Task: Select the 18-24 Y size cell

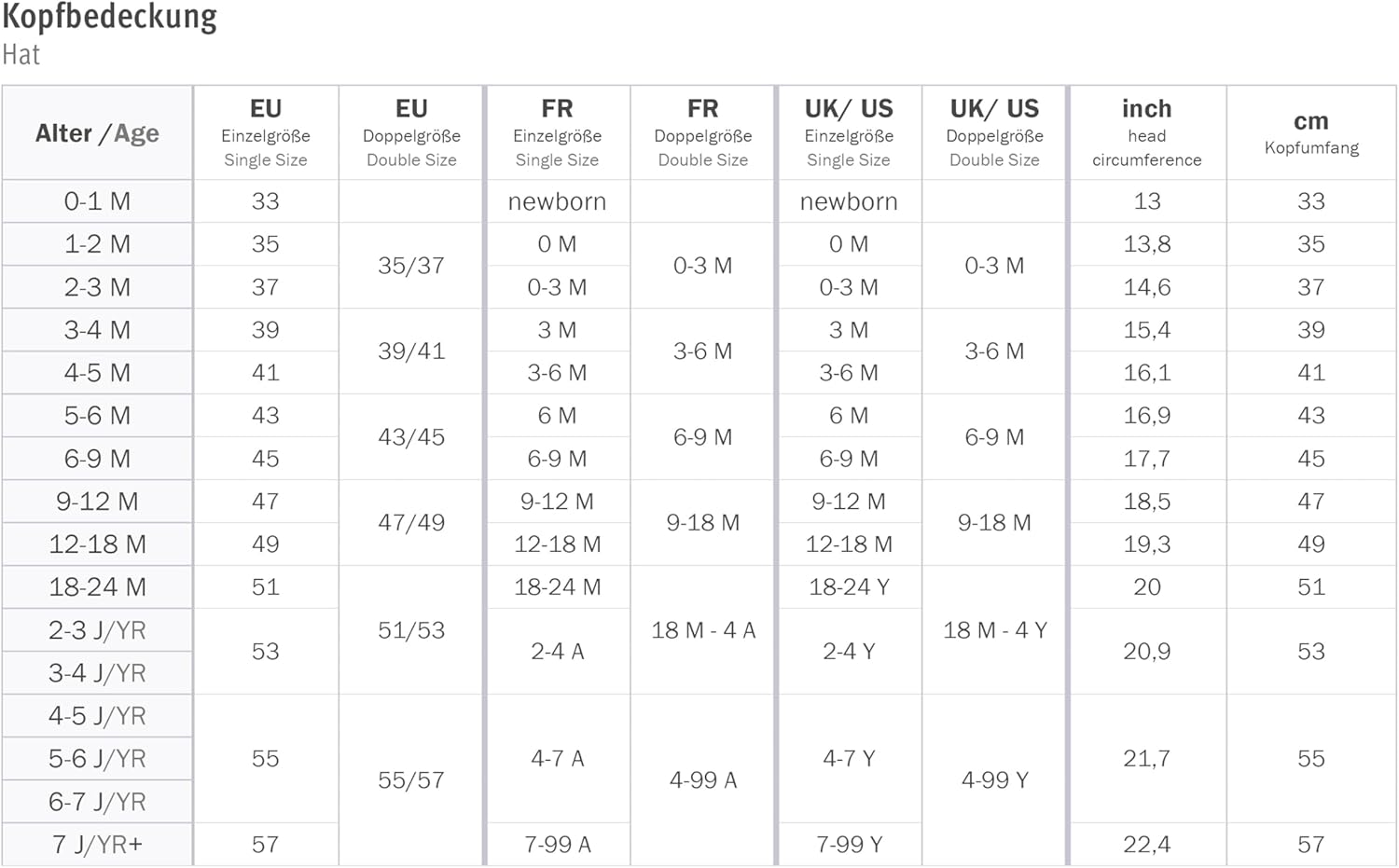Action: (849, 587)
